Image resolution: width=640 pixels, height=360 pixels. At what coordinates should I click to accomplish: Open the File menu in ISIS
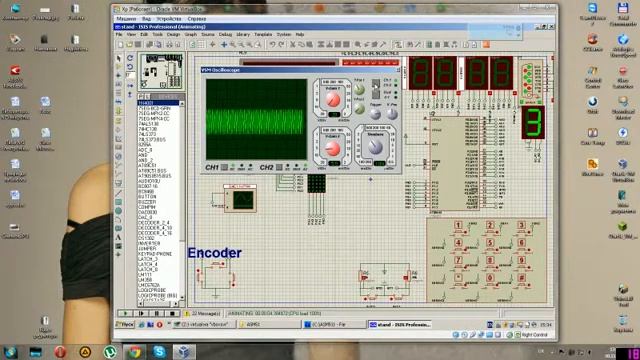(x=119, y=35)
